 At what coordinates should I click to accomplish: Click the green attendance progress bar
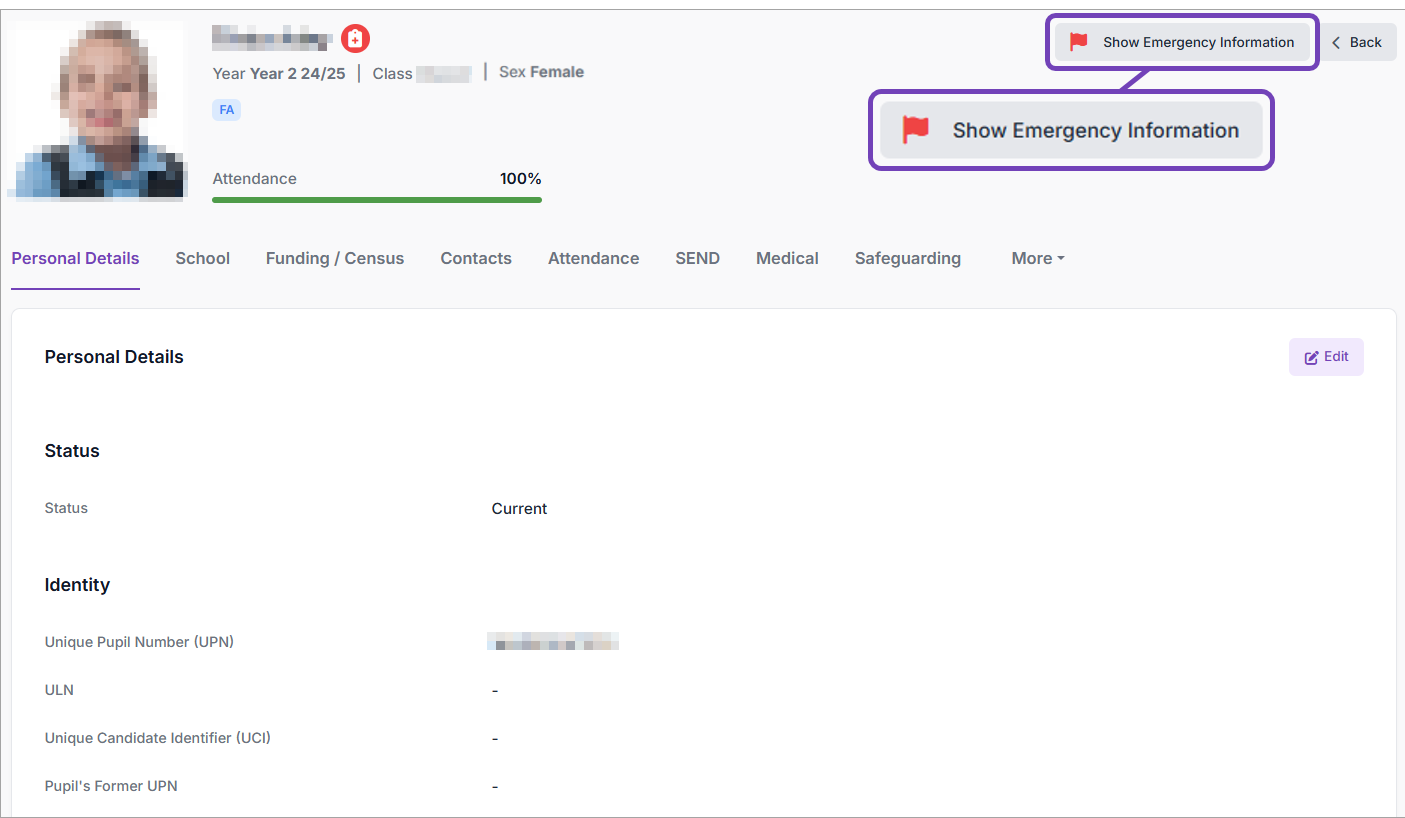[x=376, y=200]
